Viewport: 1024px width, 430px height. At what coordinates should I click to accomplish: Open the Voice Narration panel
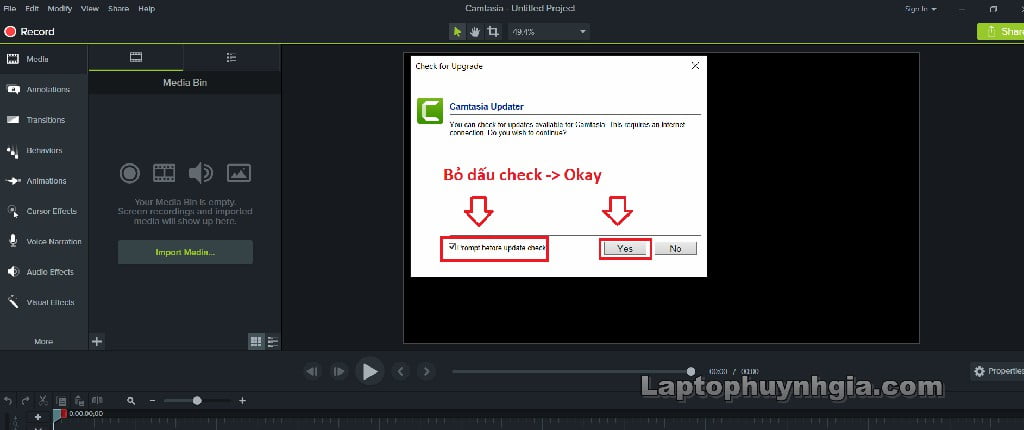44,241
